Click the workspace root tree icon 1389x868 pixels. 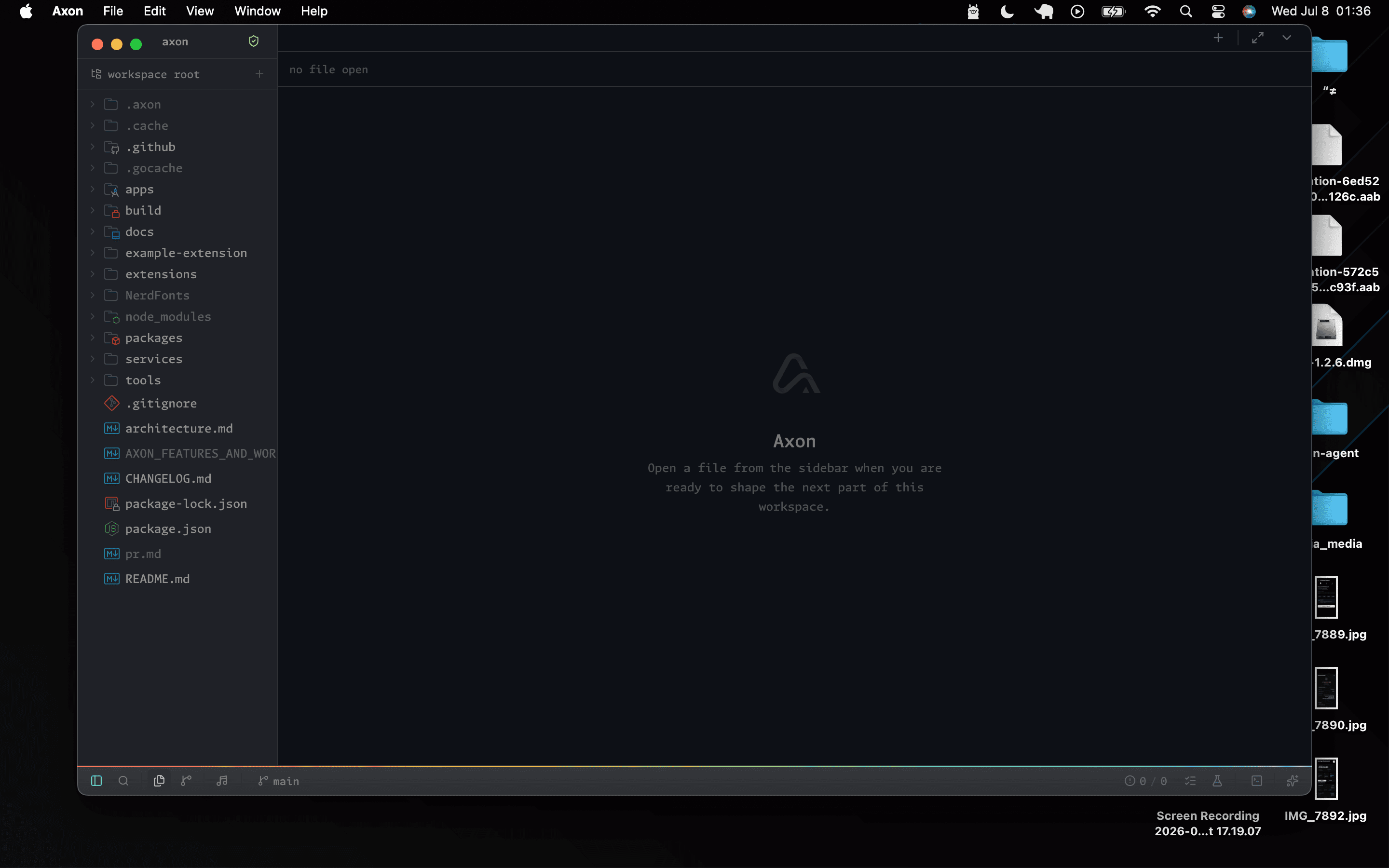96,74
